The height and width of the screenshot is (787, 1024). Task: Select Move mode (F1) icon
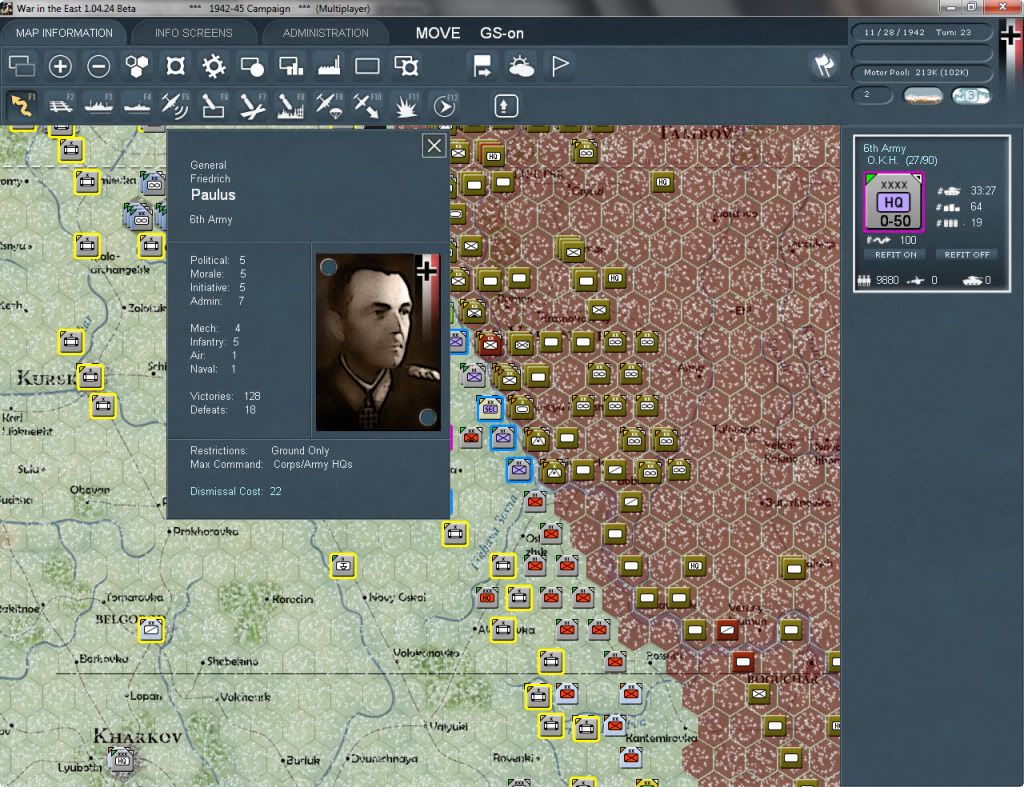pyautogui.click(x=22, y=105)
